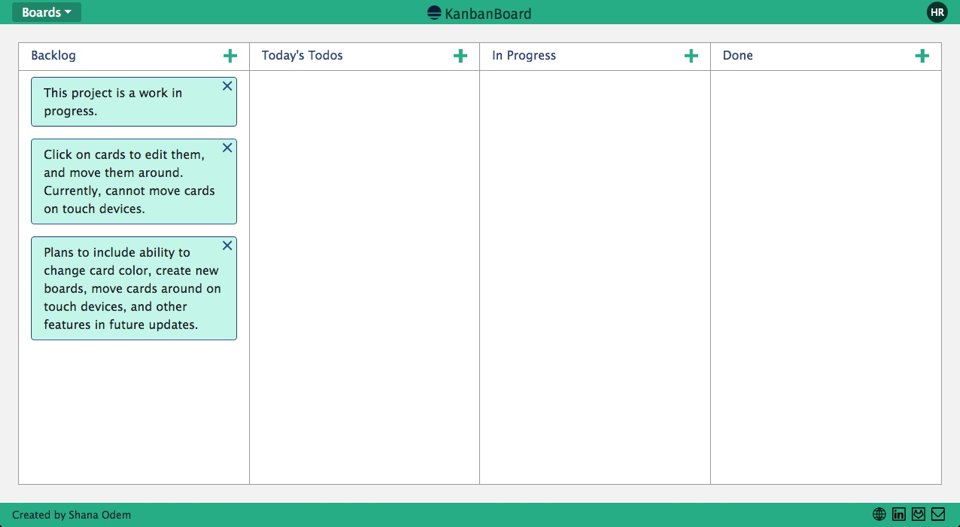This screenshot has height=527, width=960.
Task: Click the Backlog column title
Action: pos(53,56)
